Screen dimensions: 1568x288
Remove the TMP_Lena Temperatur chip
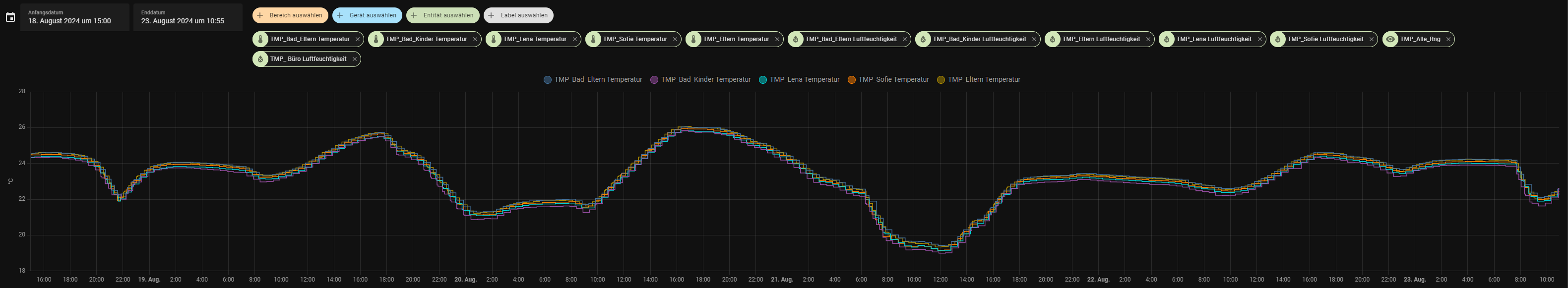pyautogui.click(x=574, y=39)
